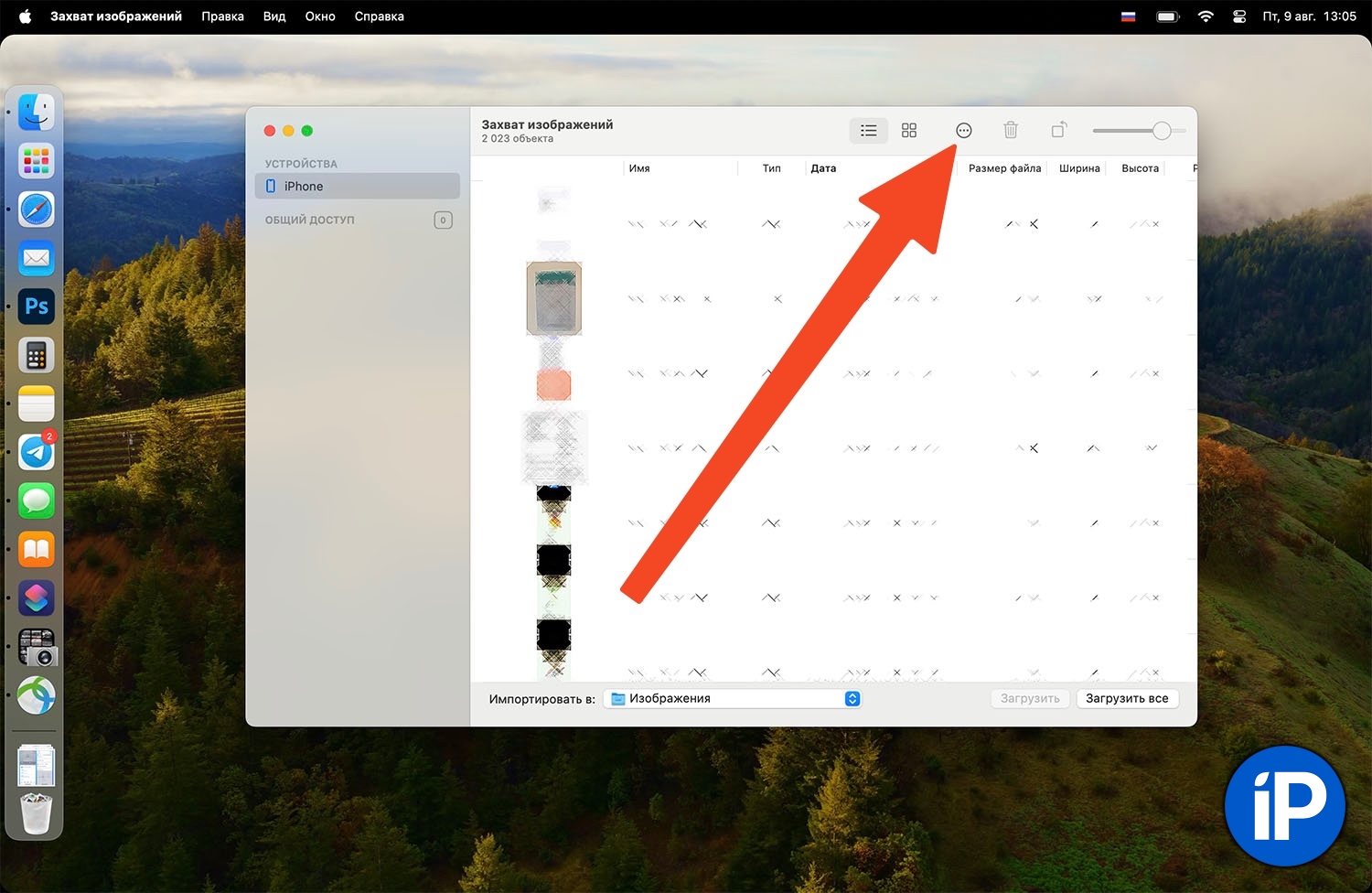Open the Notes app in the Dock

37,403
